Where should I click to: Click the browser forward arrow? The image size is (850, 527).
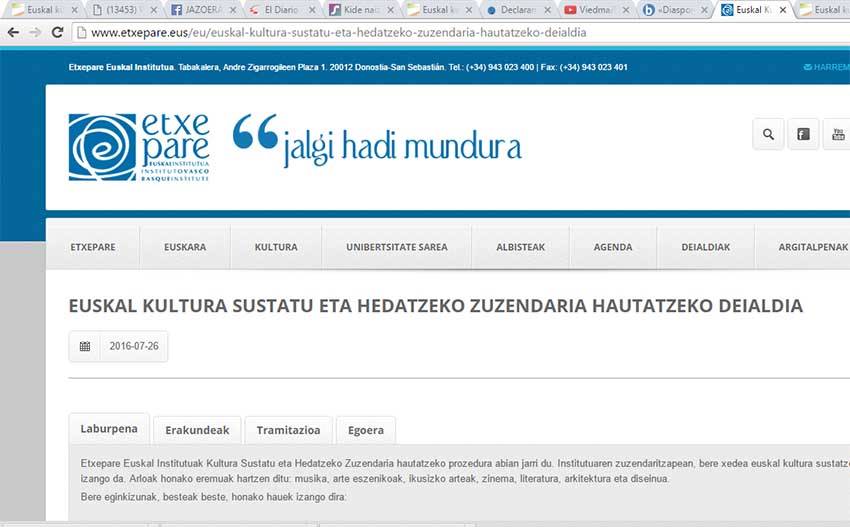[x=36, y=32]
